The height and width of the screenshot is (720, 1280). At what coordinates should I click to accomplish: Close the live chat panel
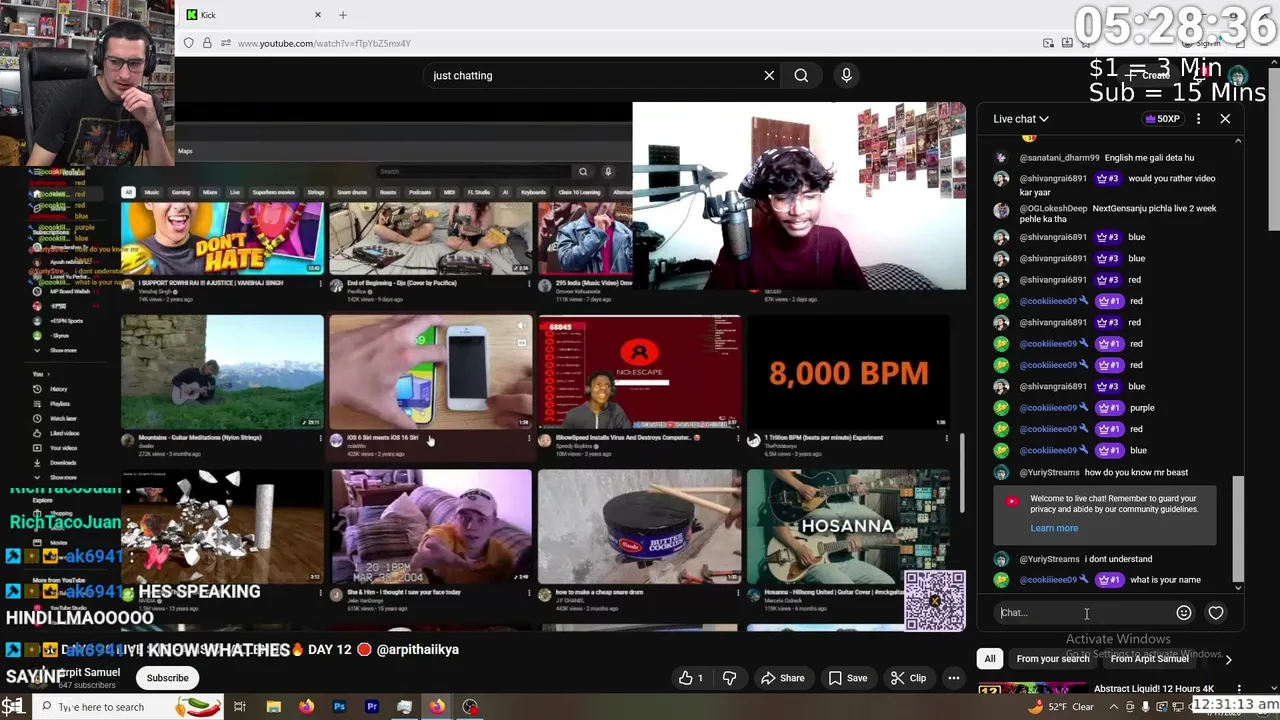pos(1225,119)
